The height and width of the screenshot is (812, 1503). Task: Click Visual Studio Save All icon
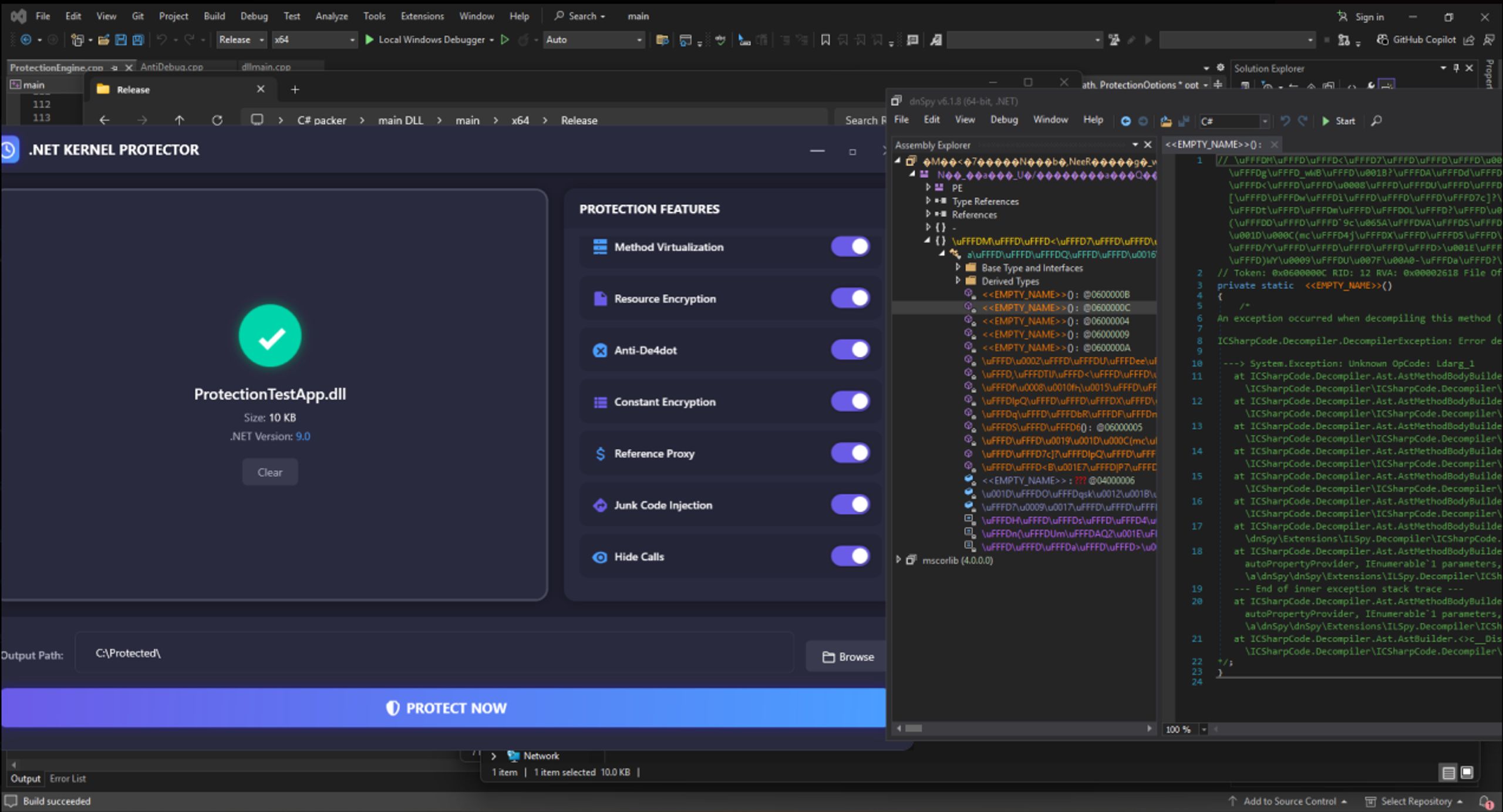pyautogui.click(x=138, y=39)
